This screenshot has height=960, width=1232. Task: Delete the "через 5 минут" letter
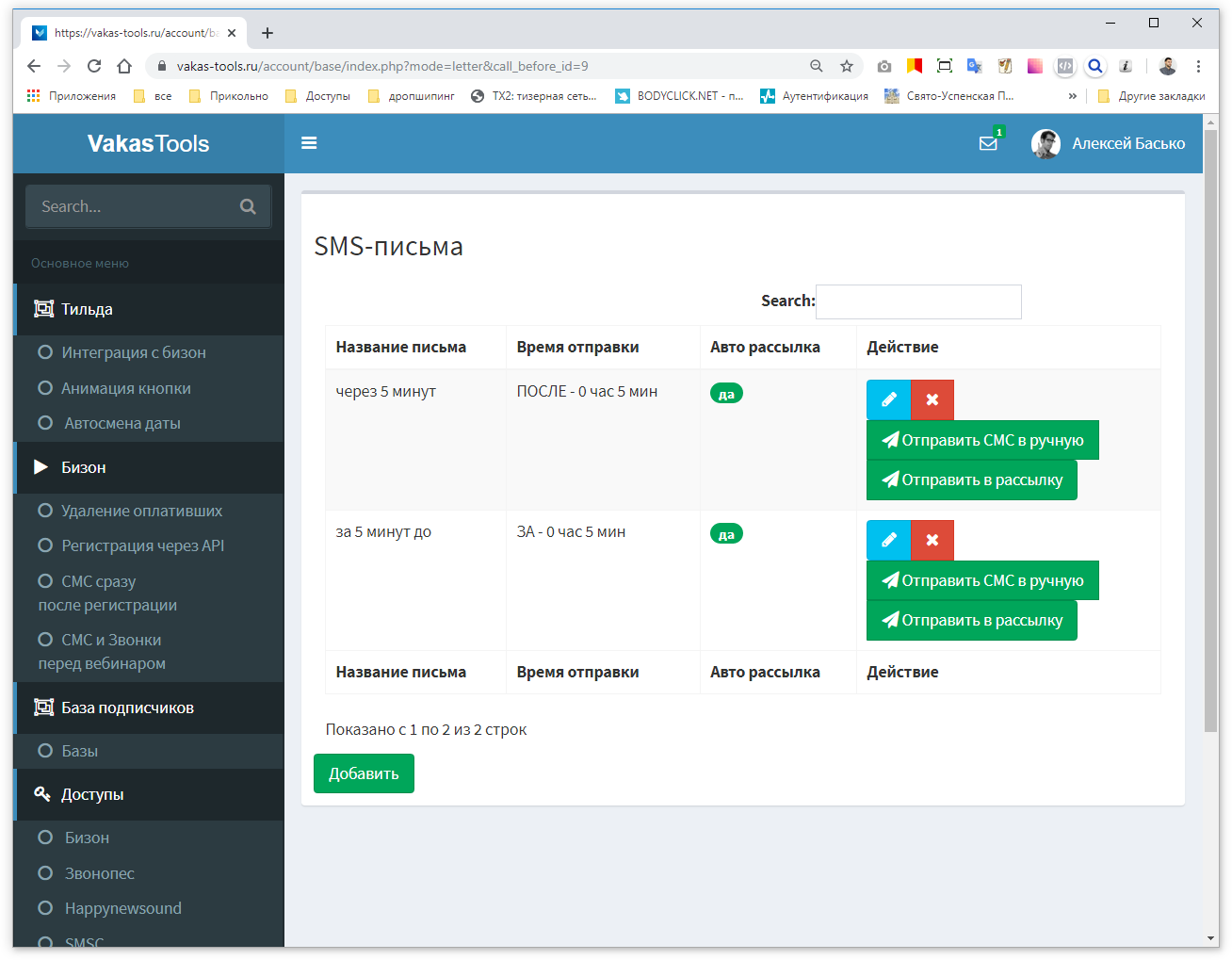coord(932,399)
